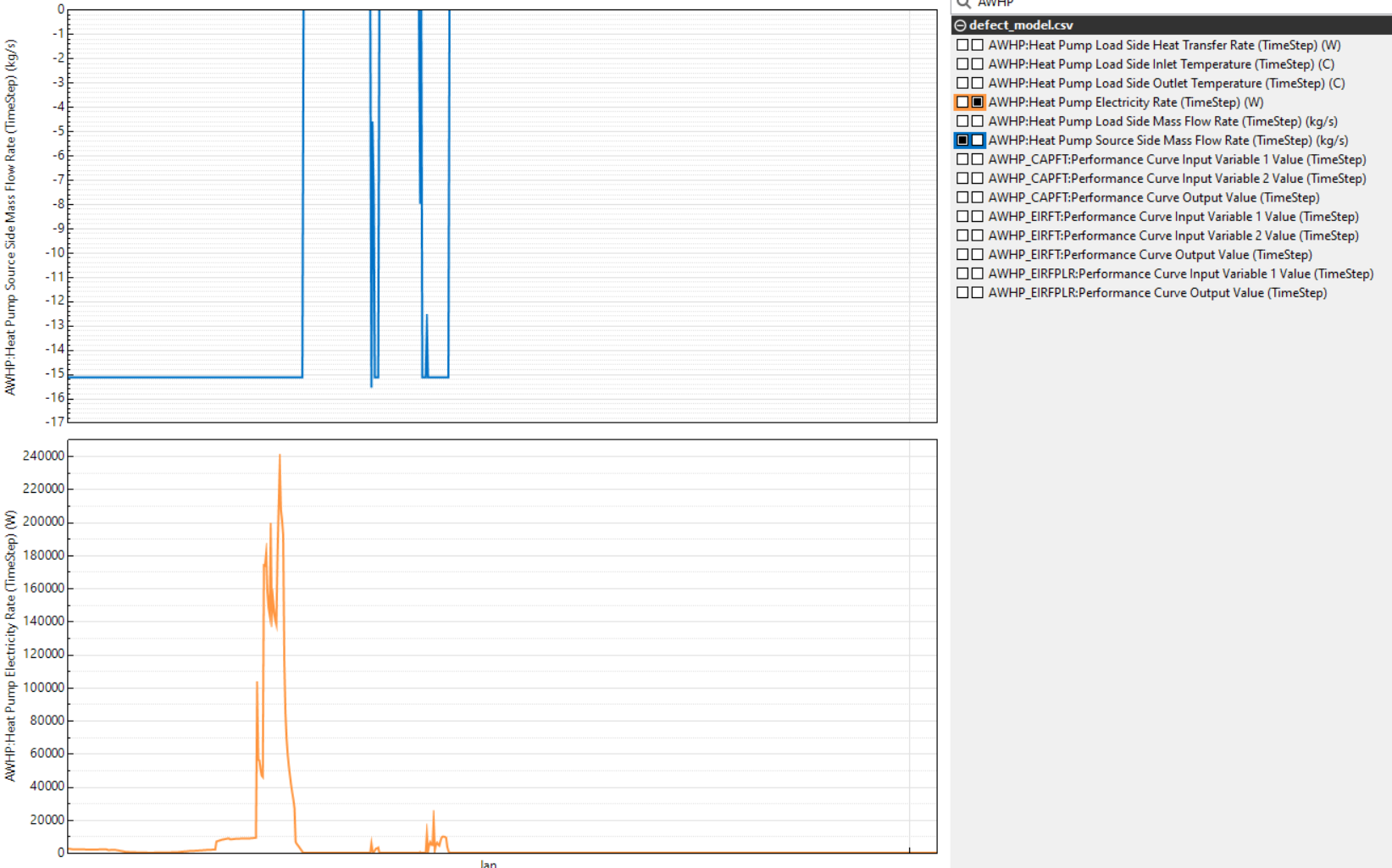Select 'AWHP_EIRFPLR:Performance Curve Output Value (TimeStep)' label
Image resolution: width=1392 pixels, height=868 pixels.
click(x=1157, y=293)
